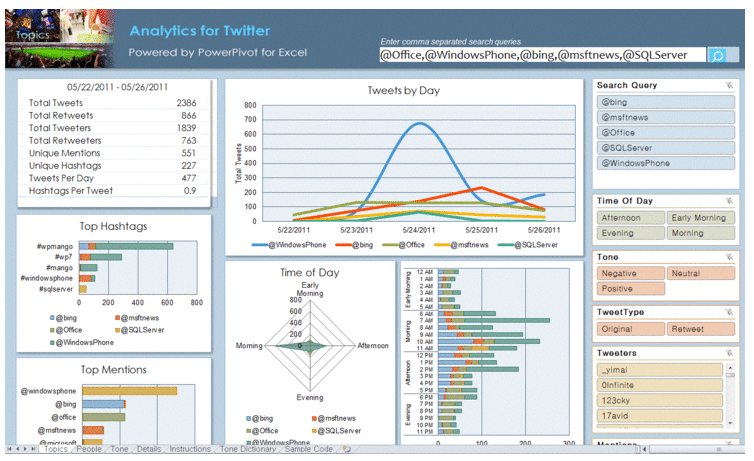Select 17avid in Tweeters slicer
Image resolution: width=754 pixels, height=461 pixels.
660,416
